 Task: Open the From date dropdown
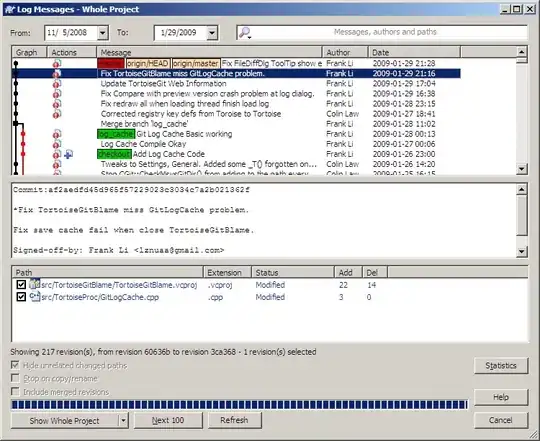tap(103, 33)
